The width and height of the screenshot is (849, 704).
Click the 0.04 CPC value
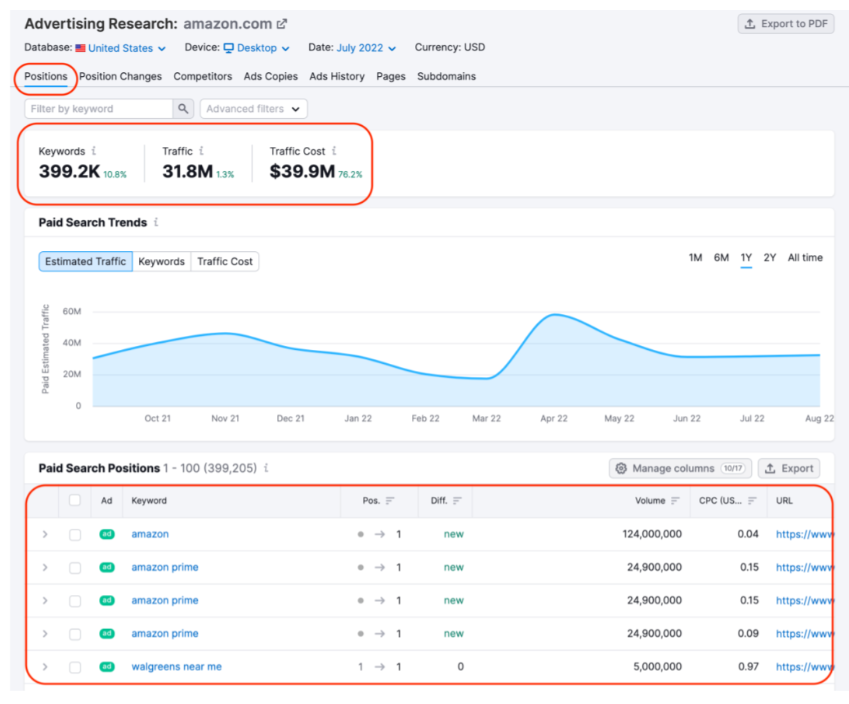coord(748,534)
